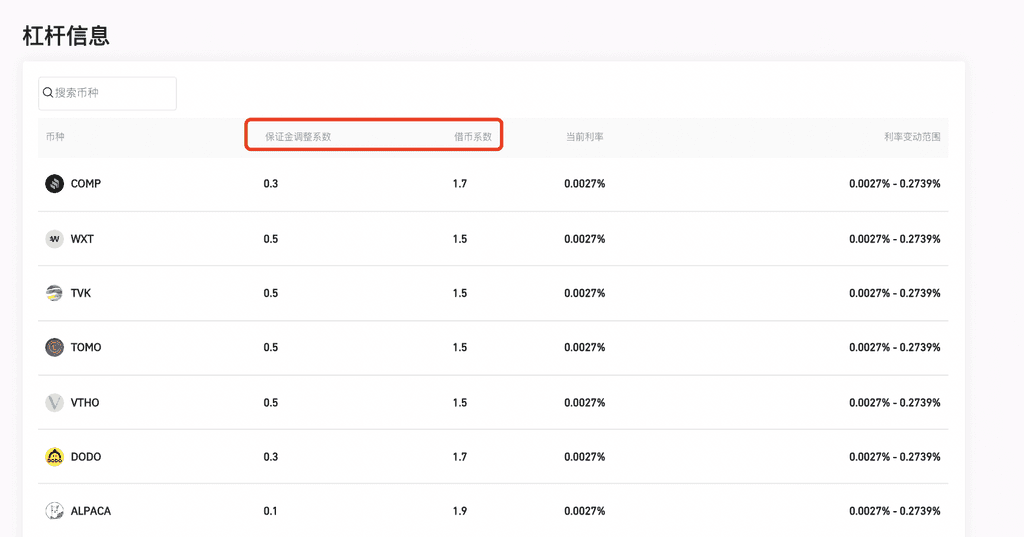Click the search magnifier icon

pyautogui.click(x=47, y=93)
